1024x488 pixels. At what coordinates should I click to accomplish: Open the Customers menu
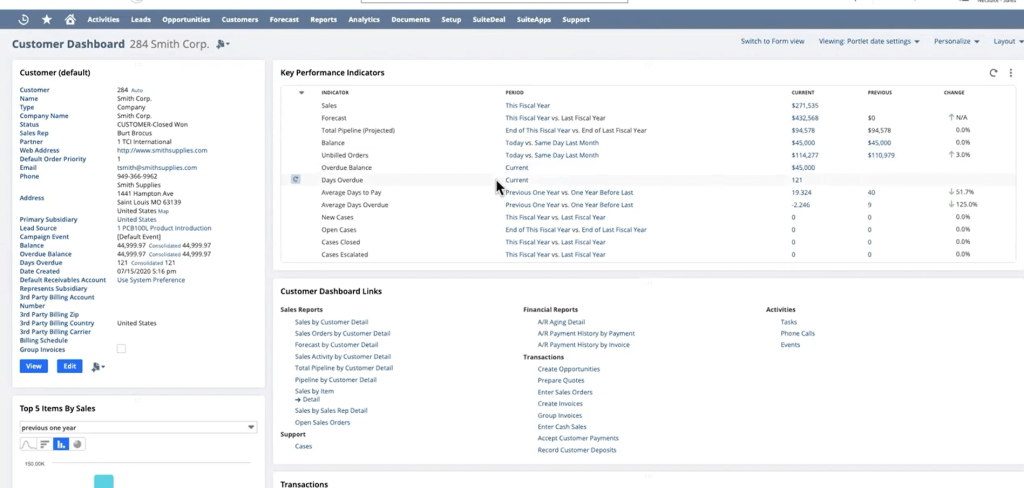click(x=240, y=20)
